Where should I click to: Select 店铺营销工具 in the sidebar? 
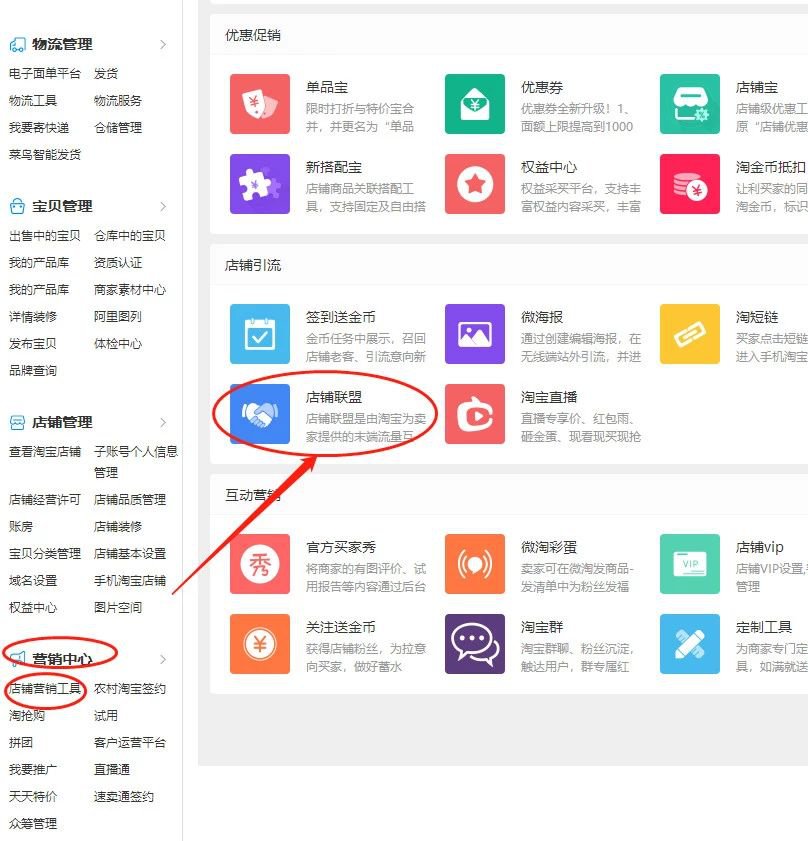[x=46, y=687]
